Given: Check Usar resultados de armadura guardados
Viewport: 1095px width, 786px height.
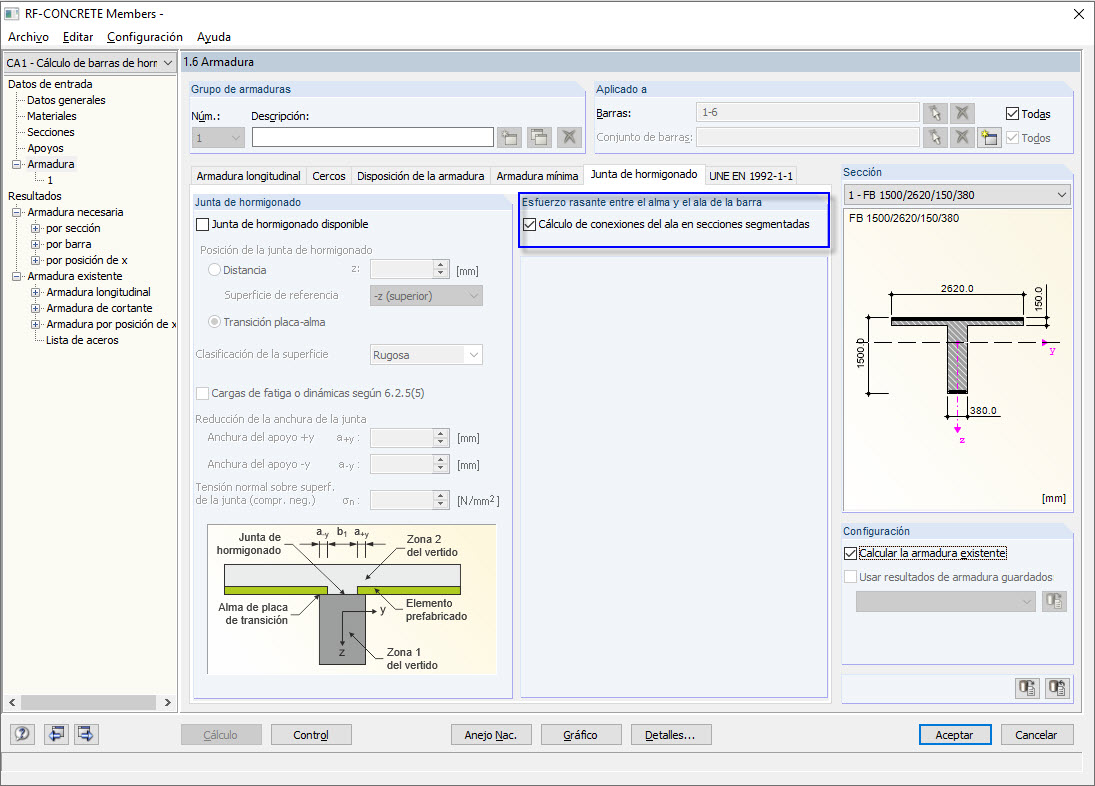Looking at the screenshot, I should pyautogui.click(x=851, y=577).
